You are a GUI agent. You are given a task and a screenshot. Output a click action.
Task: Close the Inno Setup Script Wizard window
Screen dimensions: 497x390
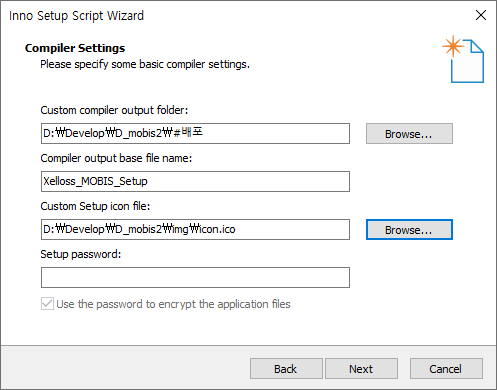481,15
